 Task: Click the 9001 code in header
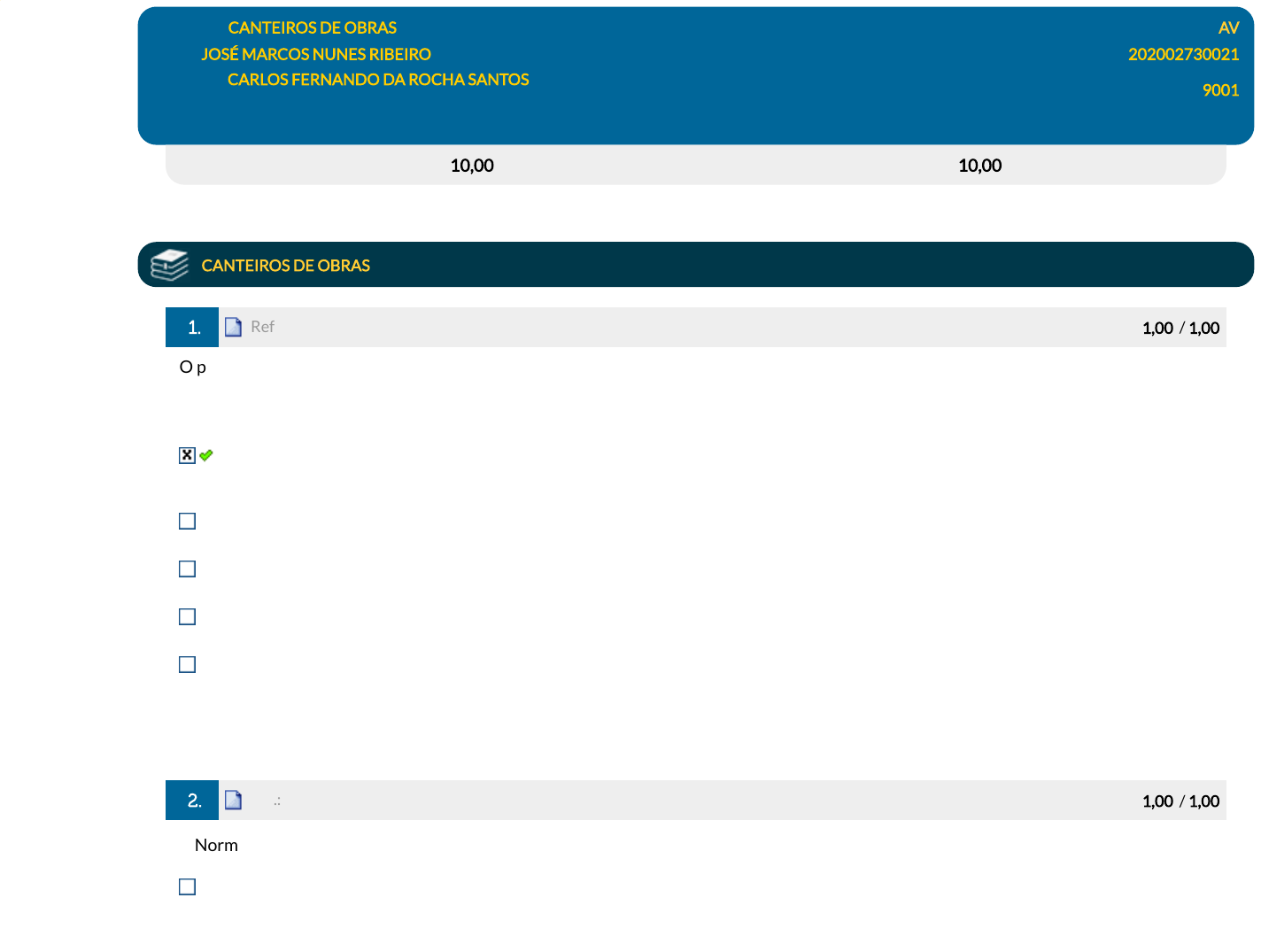[1220, 90]
